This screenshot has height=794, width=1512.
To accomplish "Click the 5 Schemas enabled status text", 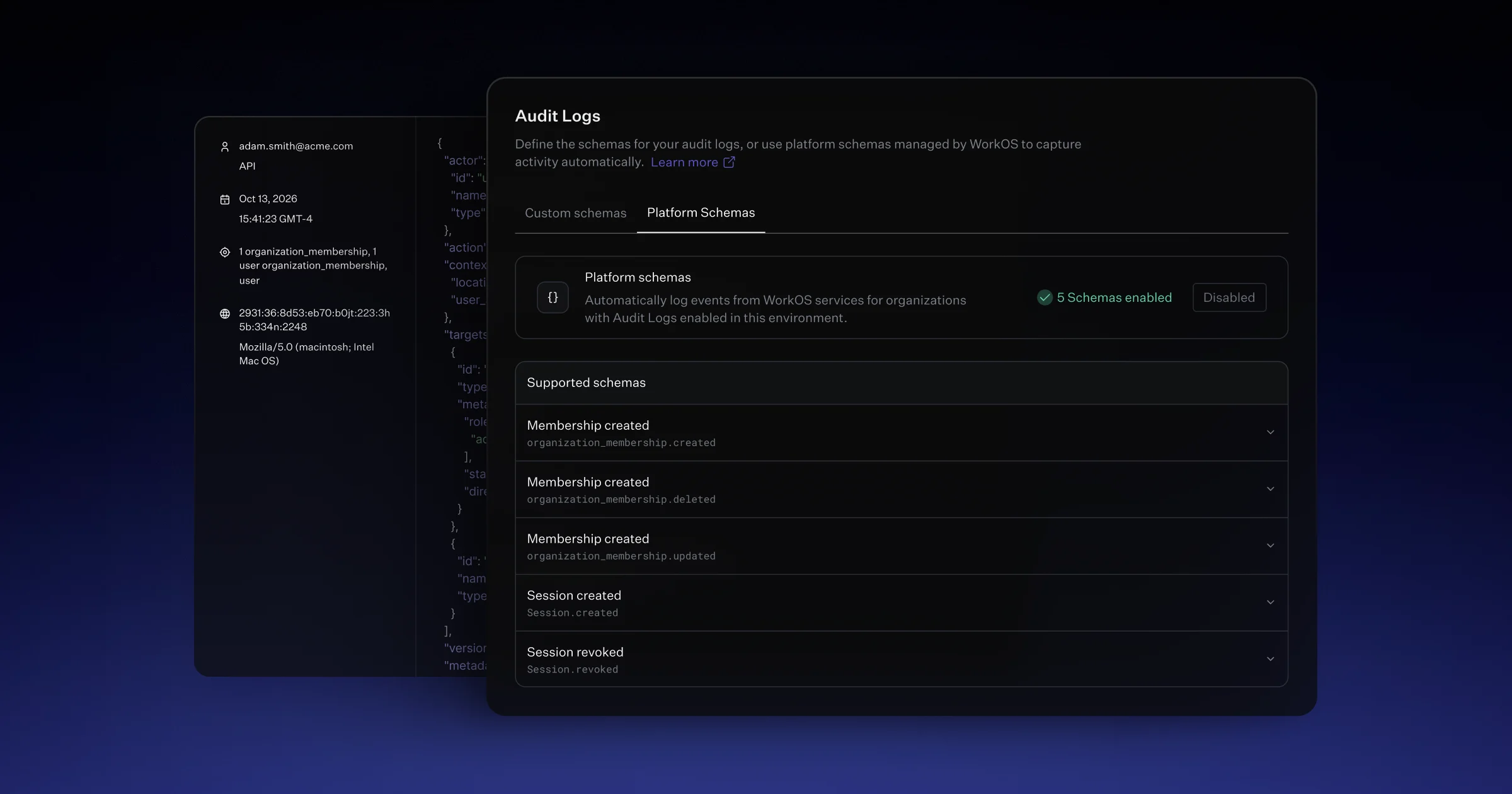I will point(1114,297).
